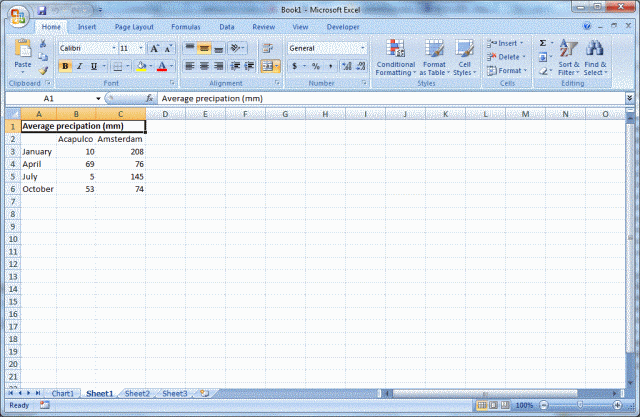
Task: Paste clipboard contents with Paste icon
Action: point(23,49)
